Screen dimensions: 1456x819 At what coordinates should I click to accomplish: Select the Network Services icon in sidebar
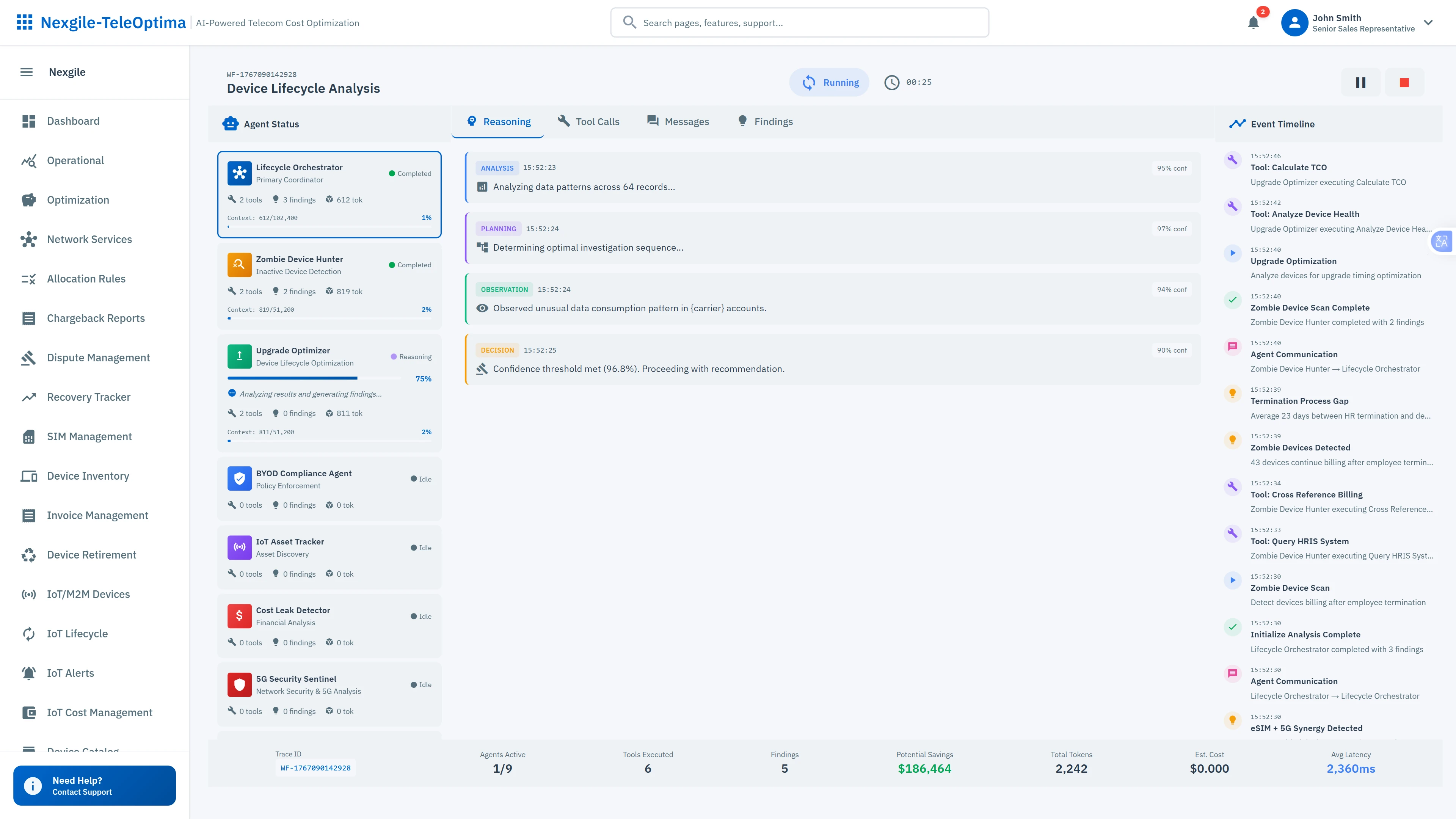coord(29,239)
